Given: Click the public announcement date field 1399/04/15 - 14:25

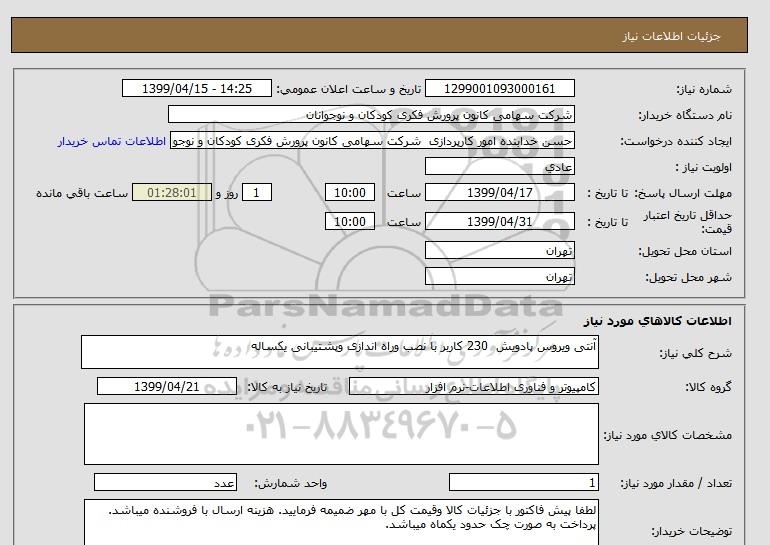Looking at the screenshot, I should (196, 88).
